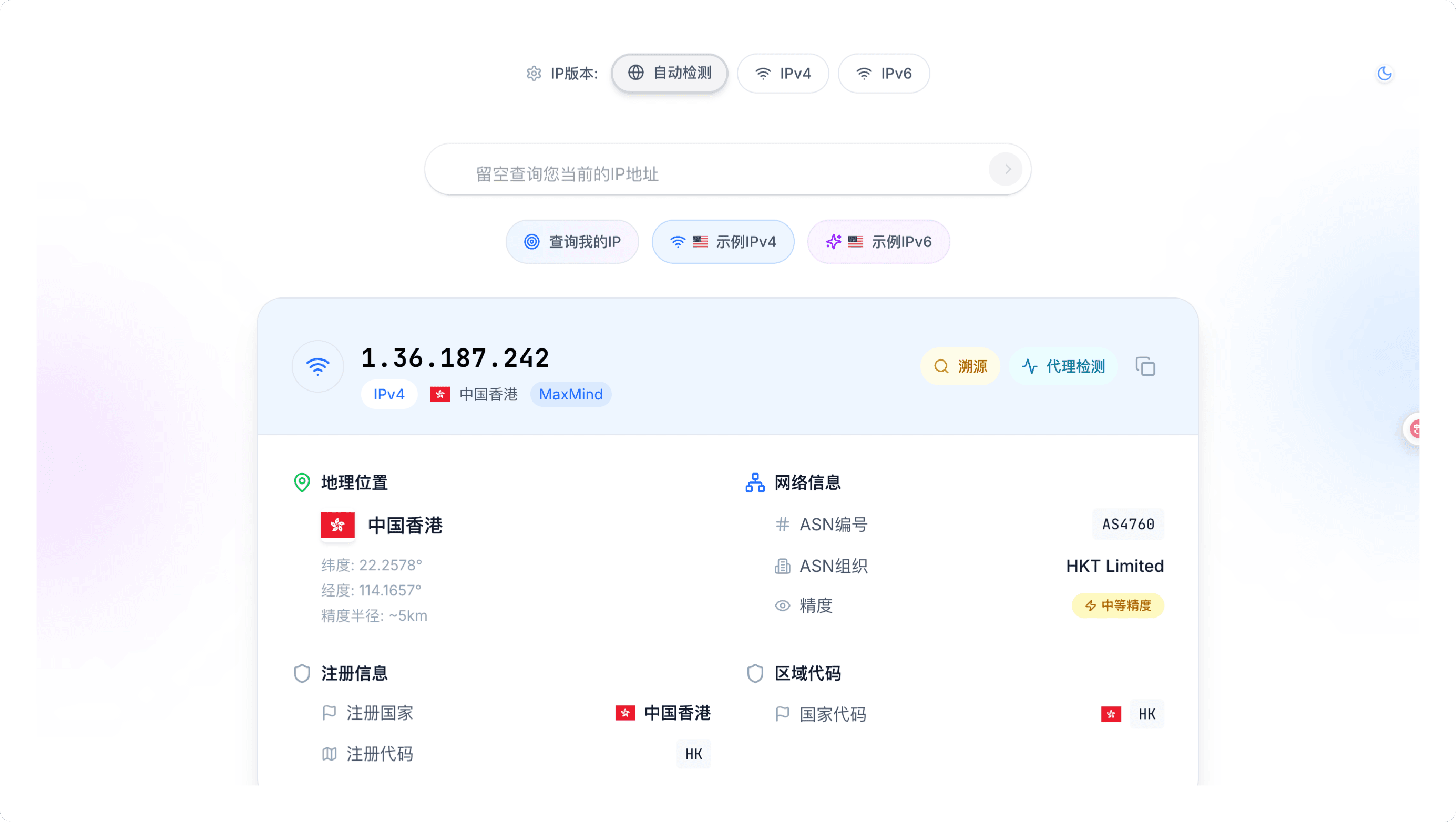The width and height of the screenshot is (1456, 822).
Task: Click the network information tree icon
Action: [x=755, y=482]
